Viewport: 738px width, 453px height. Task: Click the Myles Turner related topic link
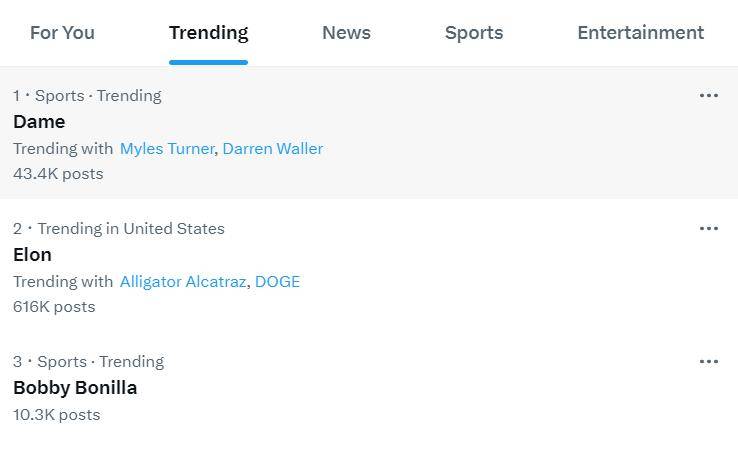[166, 149]
